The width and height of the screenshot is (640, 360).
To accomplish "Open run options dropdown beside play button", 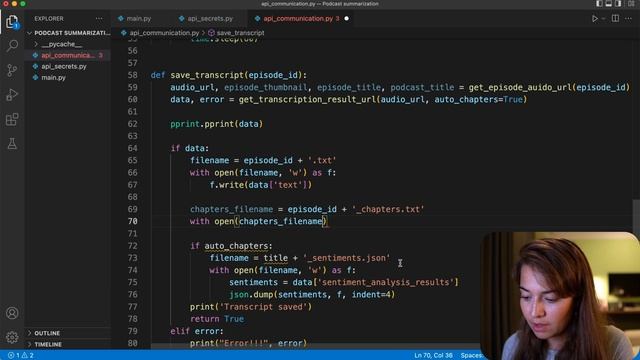I will [x=604, y=19].
